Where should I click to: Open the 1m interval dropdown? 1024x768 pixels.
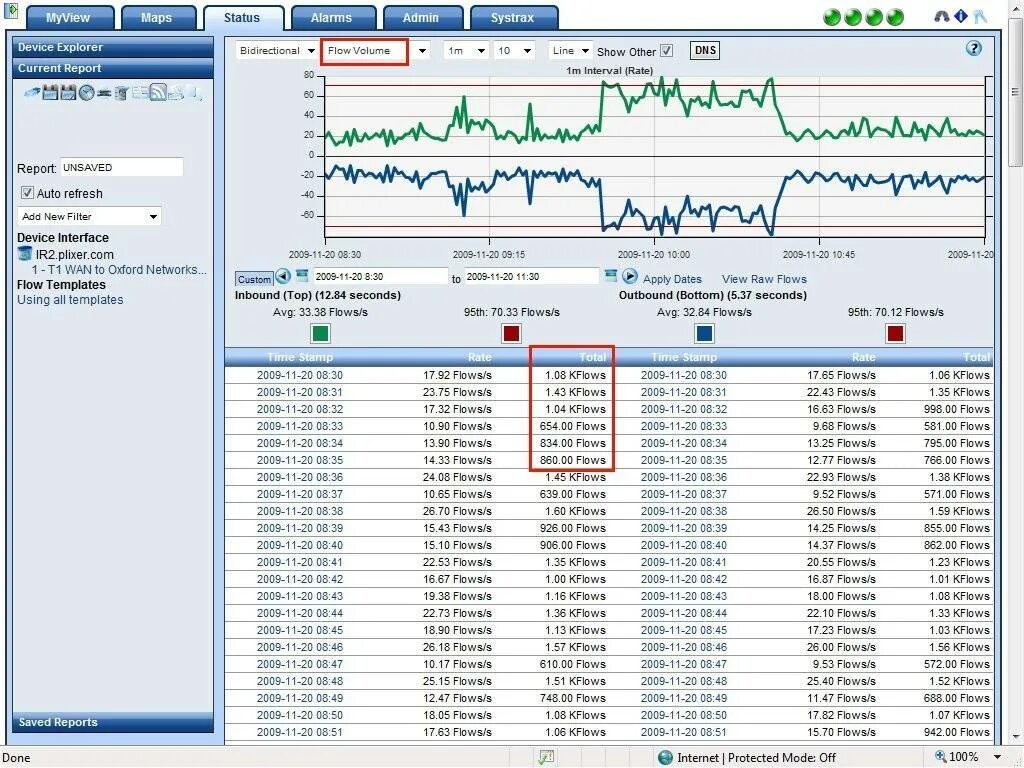coord(466,50)
